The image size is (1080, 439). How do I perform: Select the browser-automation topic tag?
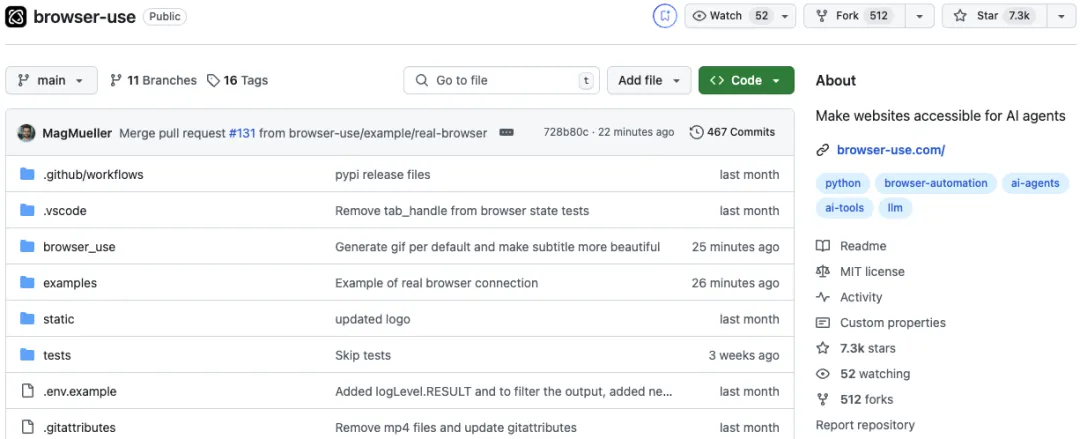pos(935,183)
